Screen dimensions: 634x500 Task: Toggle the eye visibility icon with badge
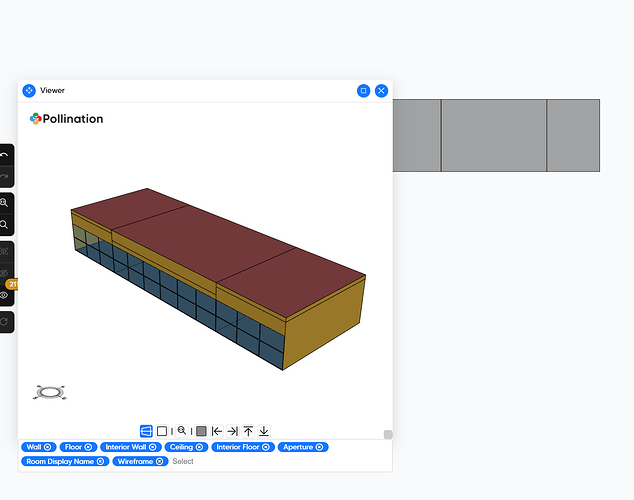coord(5,295)
